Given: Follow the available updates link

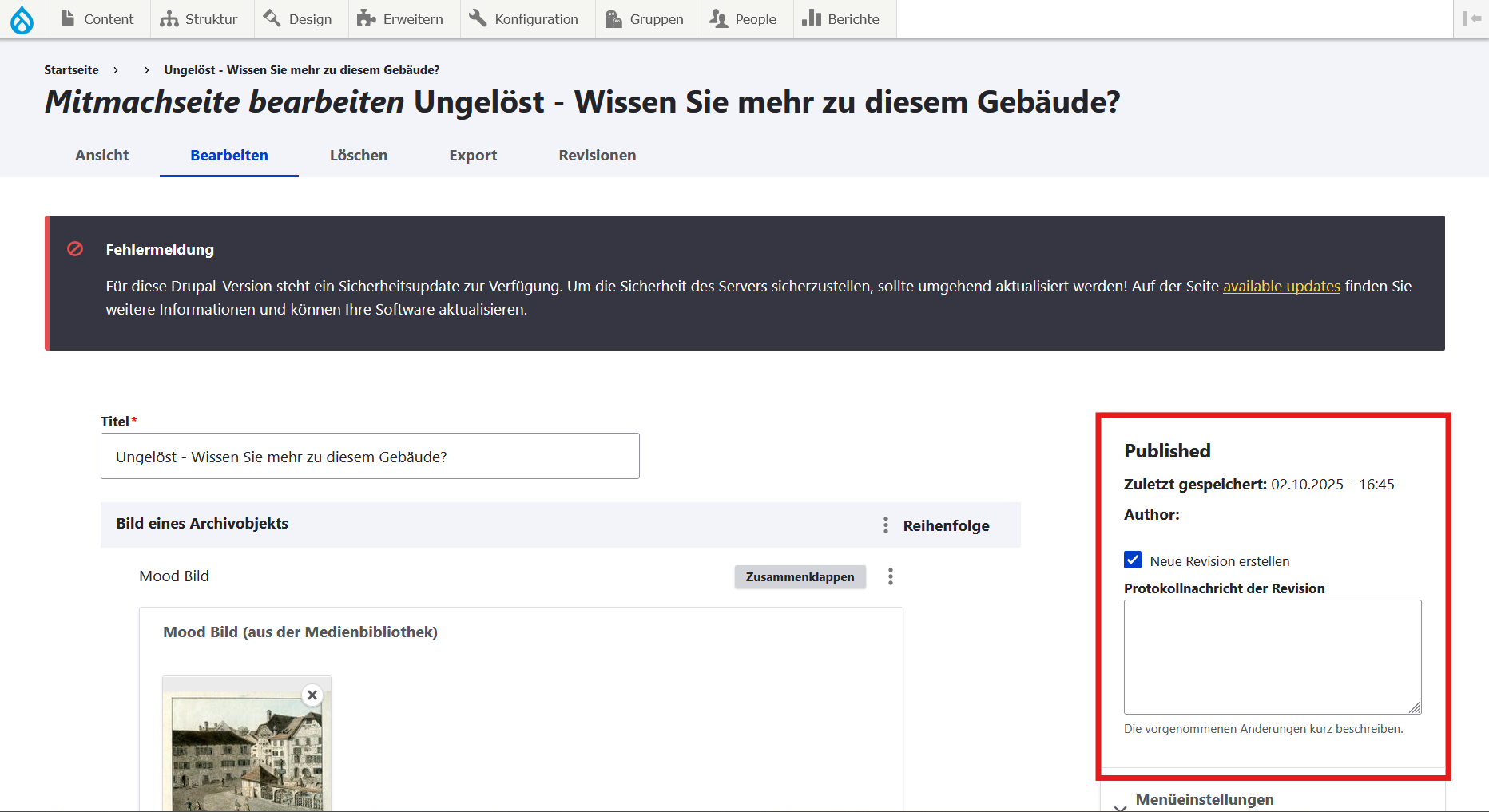Looking at the screenshot, I should coord(1281,286).
